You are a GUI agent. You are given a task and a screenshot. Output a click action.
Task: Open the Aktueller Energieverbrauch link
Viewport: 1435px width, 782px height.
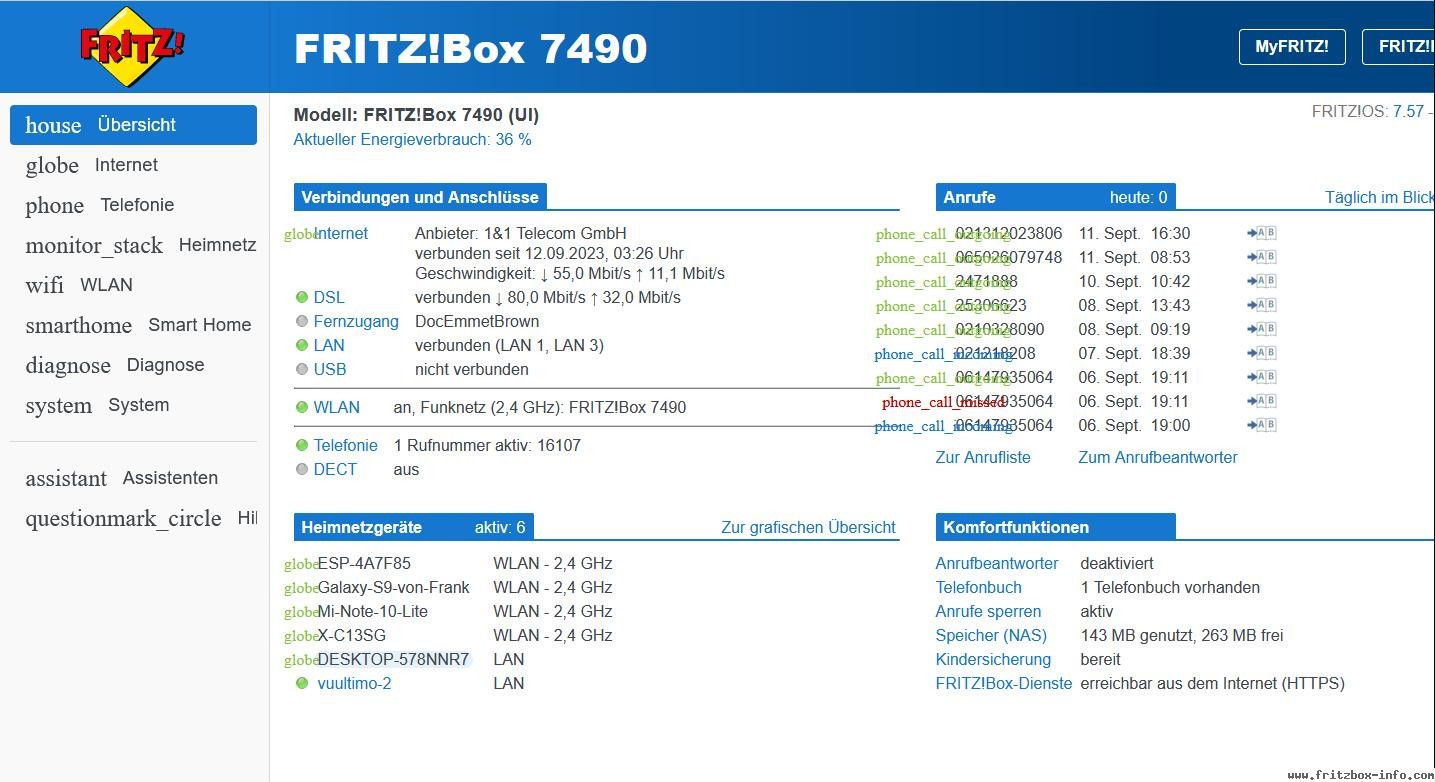(x=412, y=140)
